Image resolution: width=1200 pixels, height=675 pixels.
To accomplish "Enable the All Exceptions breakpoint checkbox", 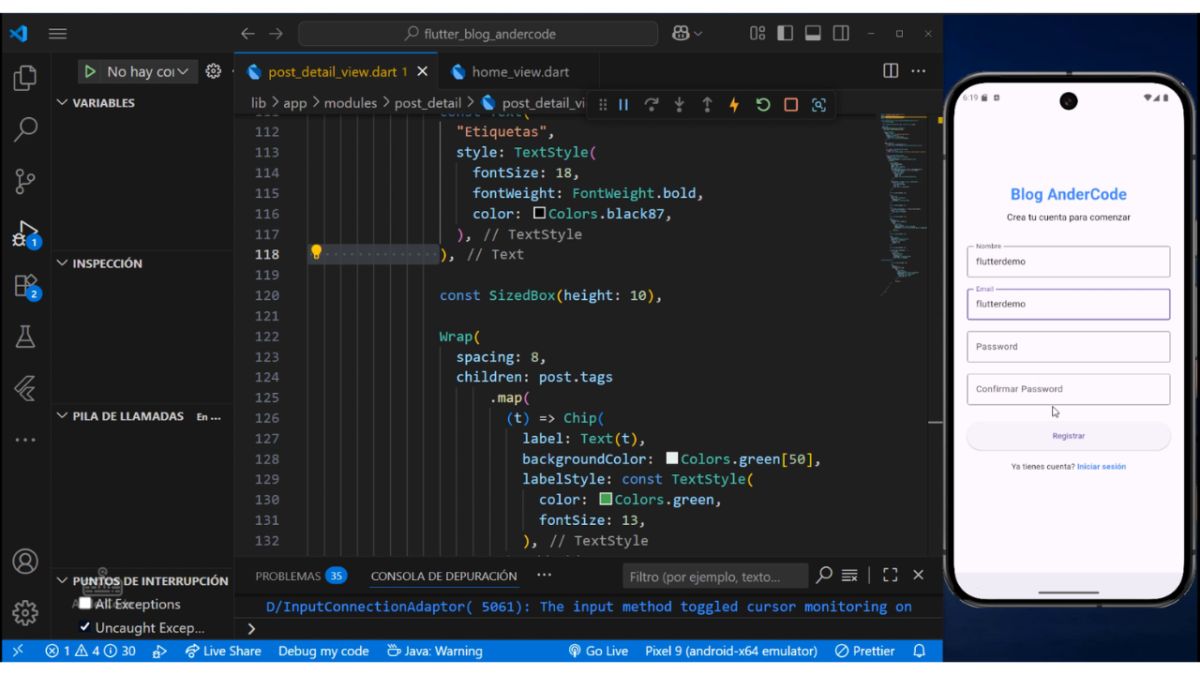I will click(x=85, y=604).
